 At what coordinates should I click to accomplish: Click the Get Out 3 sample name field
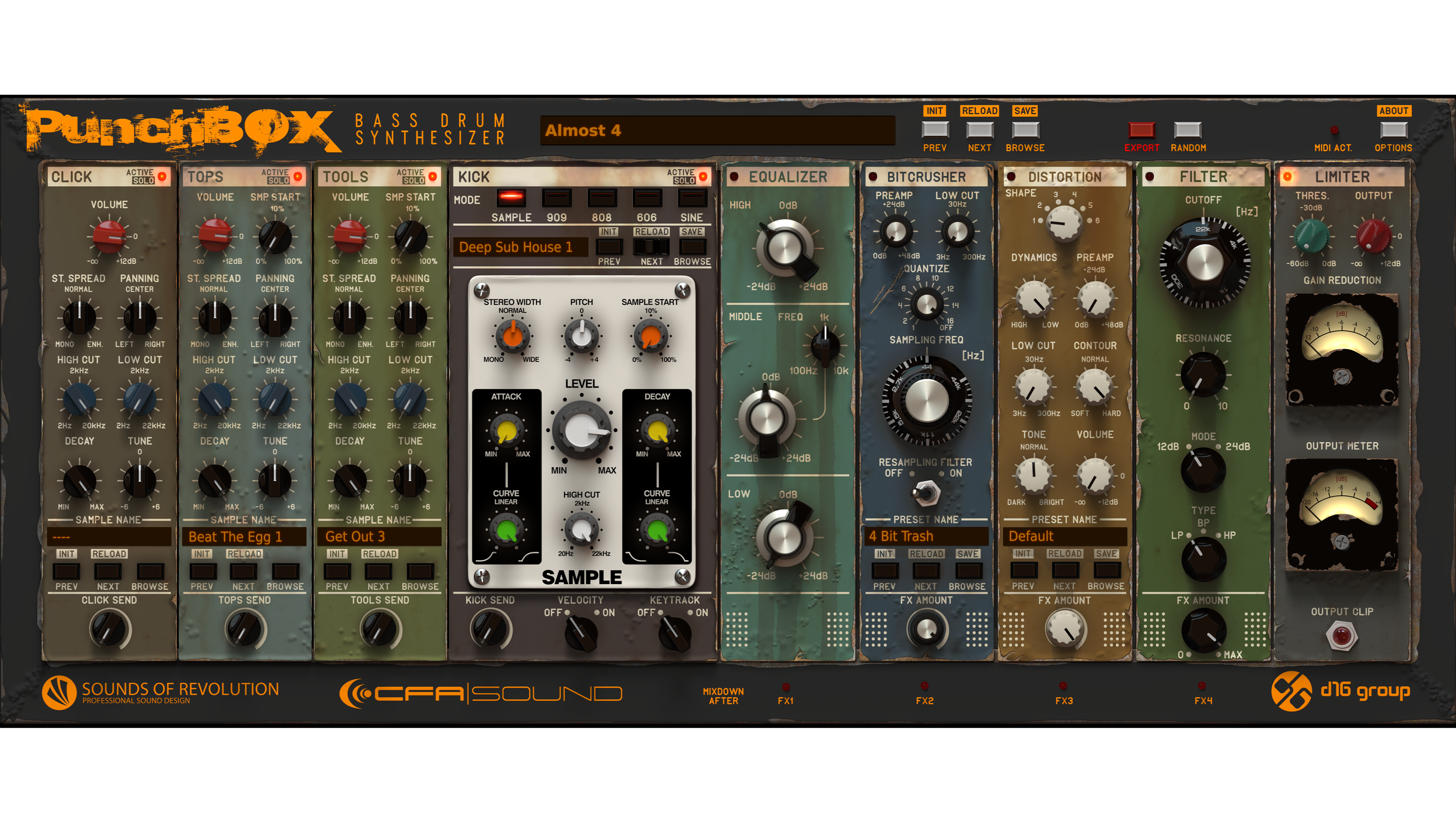click(x=379, y=537)
